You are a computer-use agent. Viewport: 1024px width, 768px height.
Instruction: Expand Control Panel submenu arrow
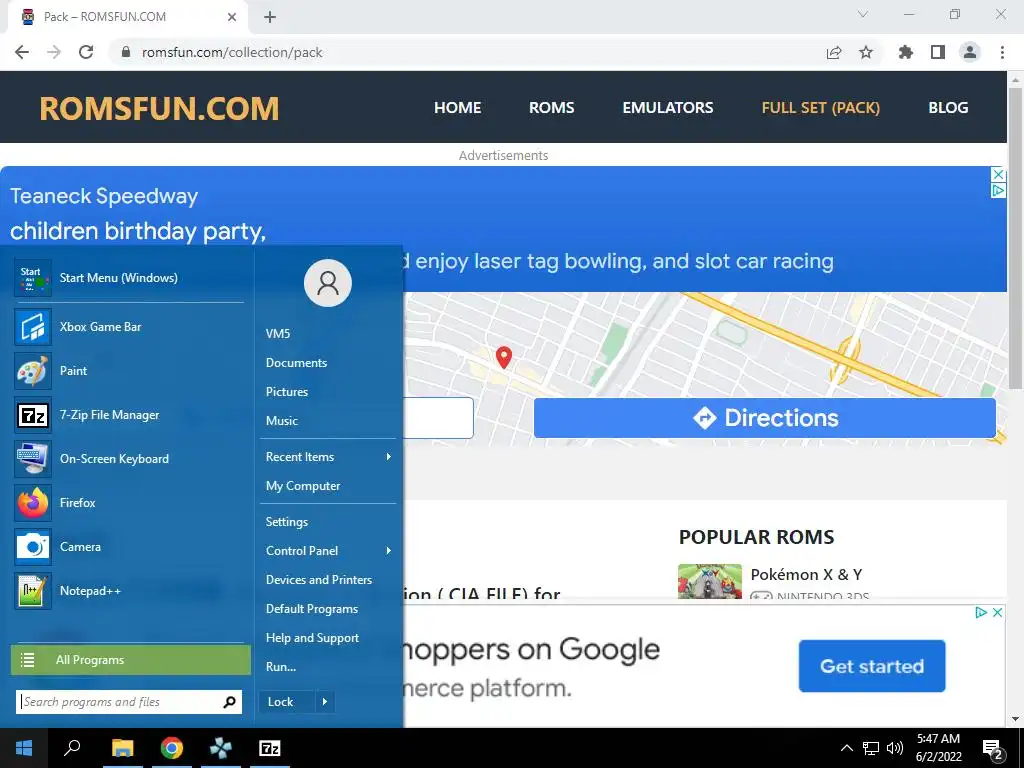(389, 551)
